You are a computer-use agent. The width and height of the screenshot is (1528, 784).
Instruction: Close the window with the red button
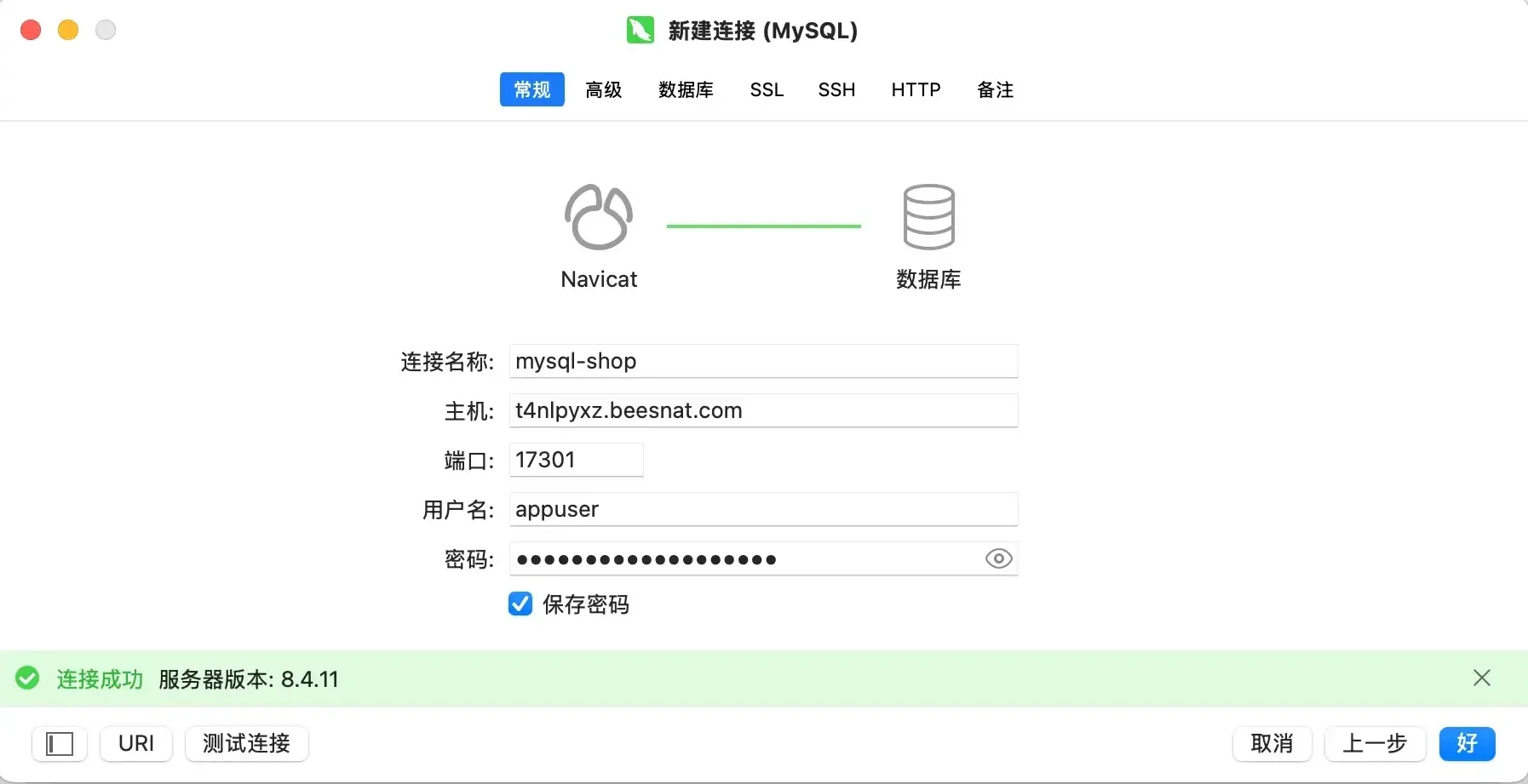(x=31, y=30)
